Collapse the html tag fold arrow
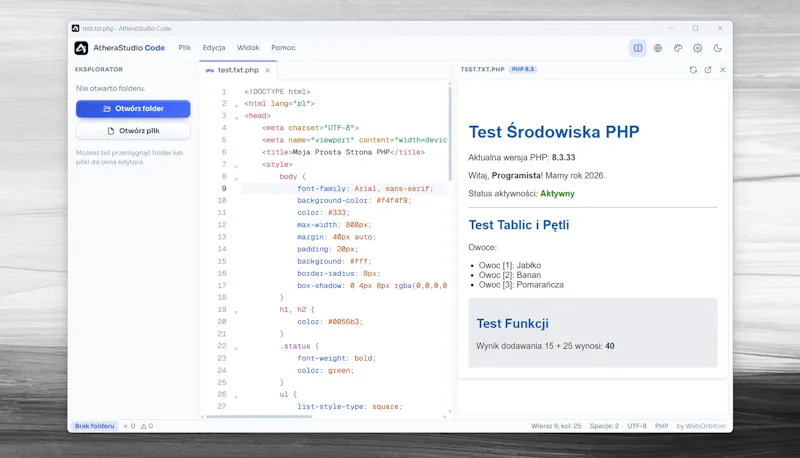 [x=236, y=105]
